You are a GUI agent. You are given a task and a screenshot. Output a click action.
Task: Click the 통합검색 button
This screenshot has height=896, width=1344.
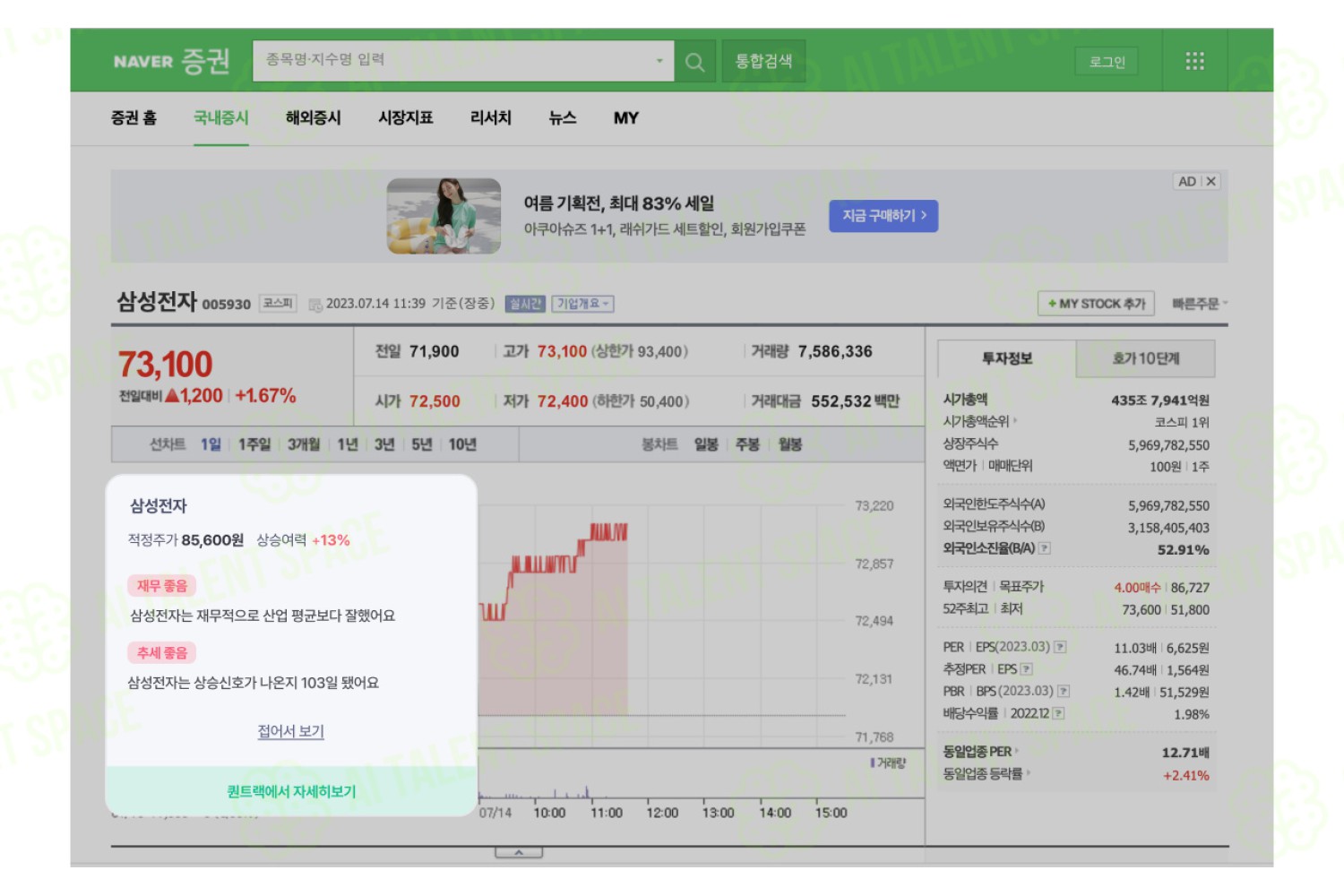point(763,61)
